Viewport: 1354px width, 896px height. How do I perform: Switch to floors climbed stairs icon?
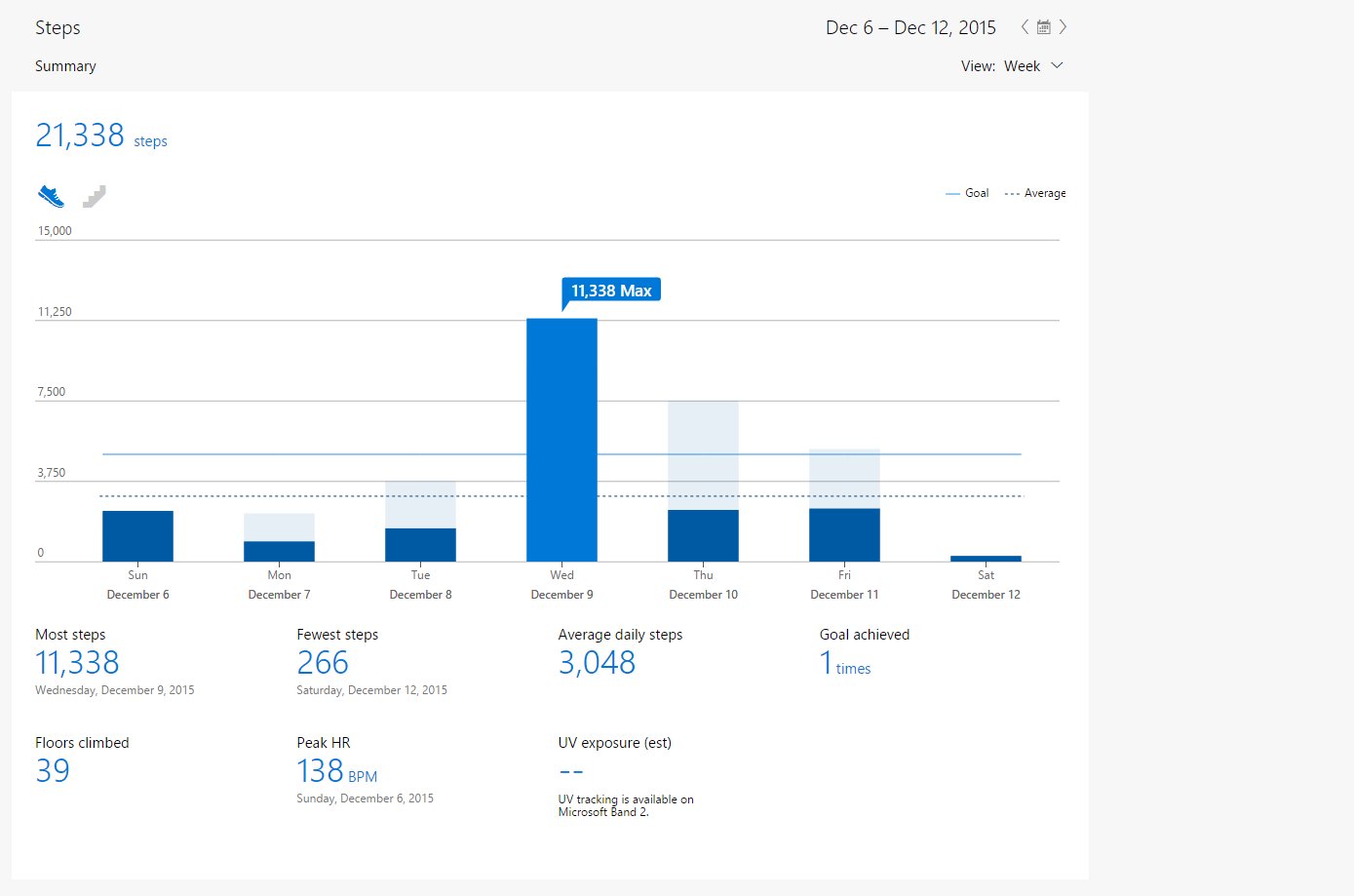[95, 196]
